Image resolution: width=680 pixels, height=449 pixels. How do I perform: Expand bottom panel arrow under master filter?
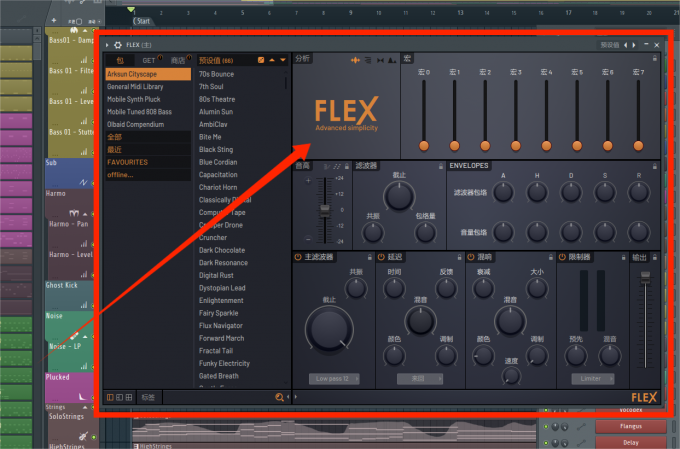click(296, 397)
